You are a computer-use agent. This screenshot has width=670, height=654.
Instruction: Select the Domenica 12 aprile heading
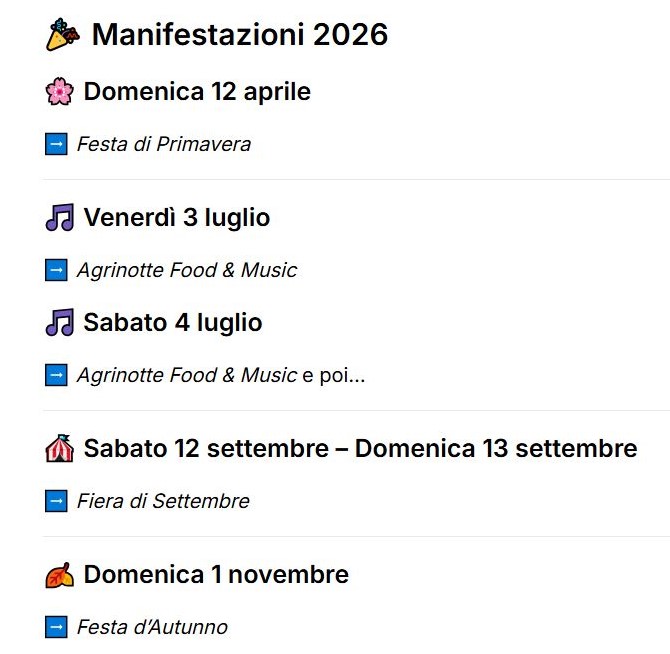tap(197, 92)
